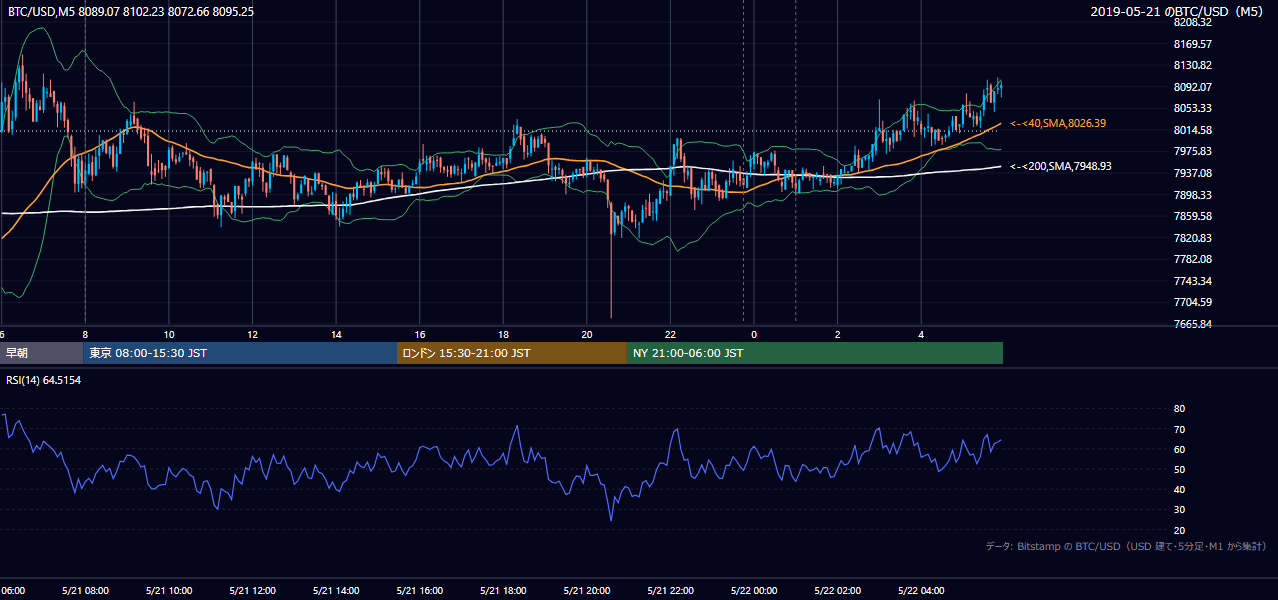The width and height of the screenshot is (1278, 600).
Task: Click hour label 12 under the price chart
Action: (x=253, y=334)
